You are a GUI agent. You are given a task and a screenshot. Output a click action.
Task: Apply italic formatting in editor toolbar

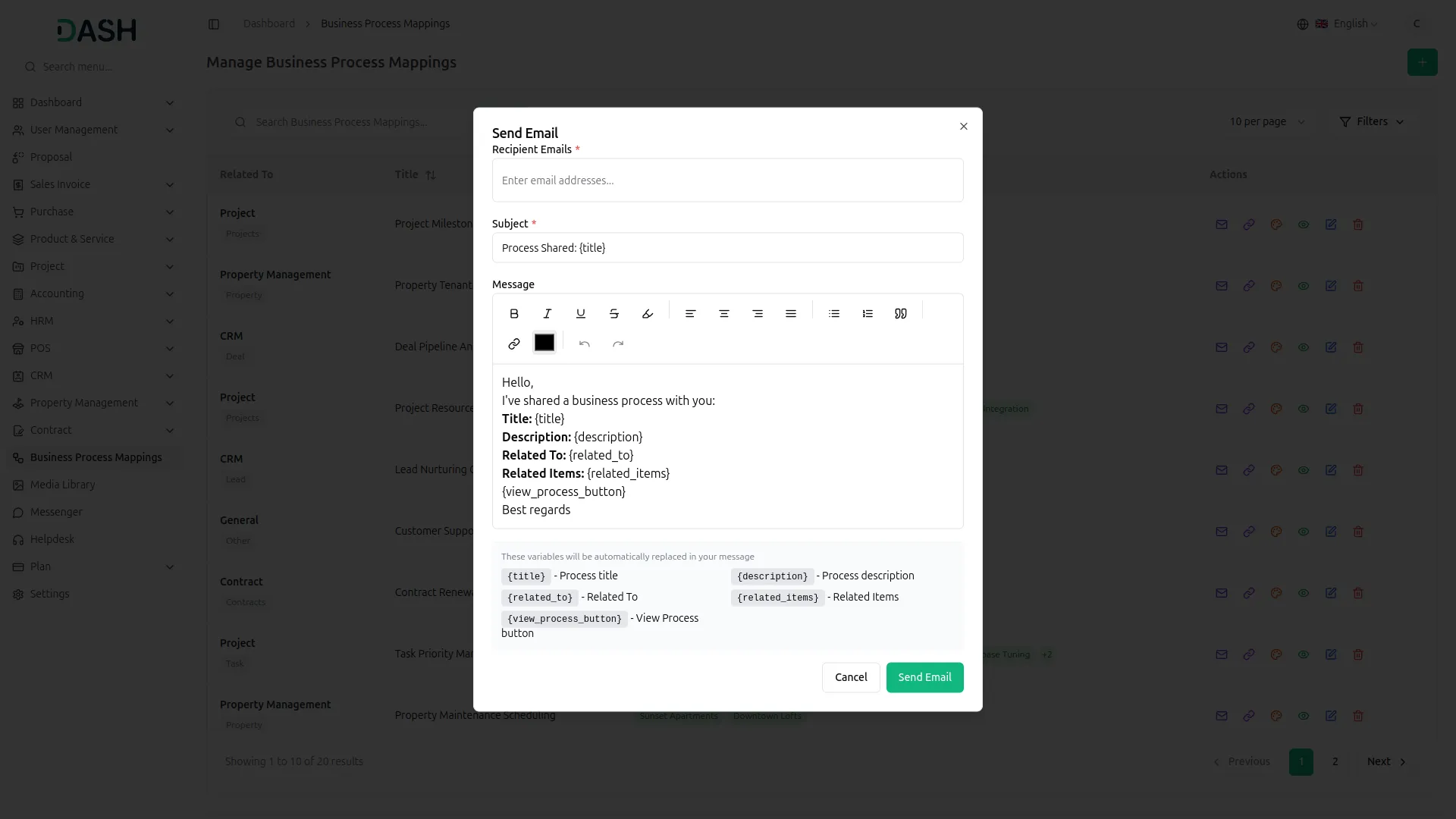click(548, 314)
